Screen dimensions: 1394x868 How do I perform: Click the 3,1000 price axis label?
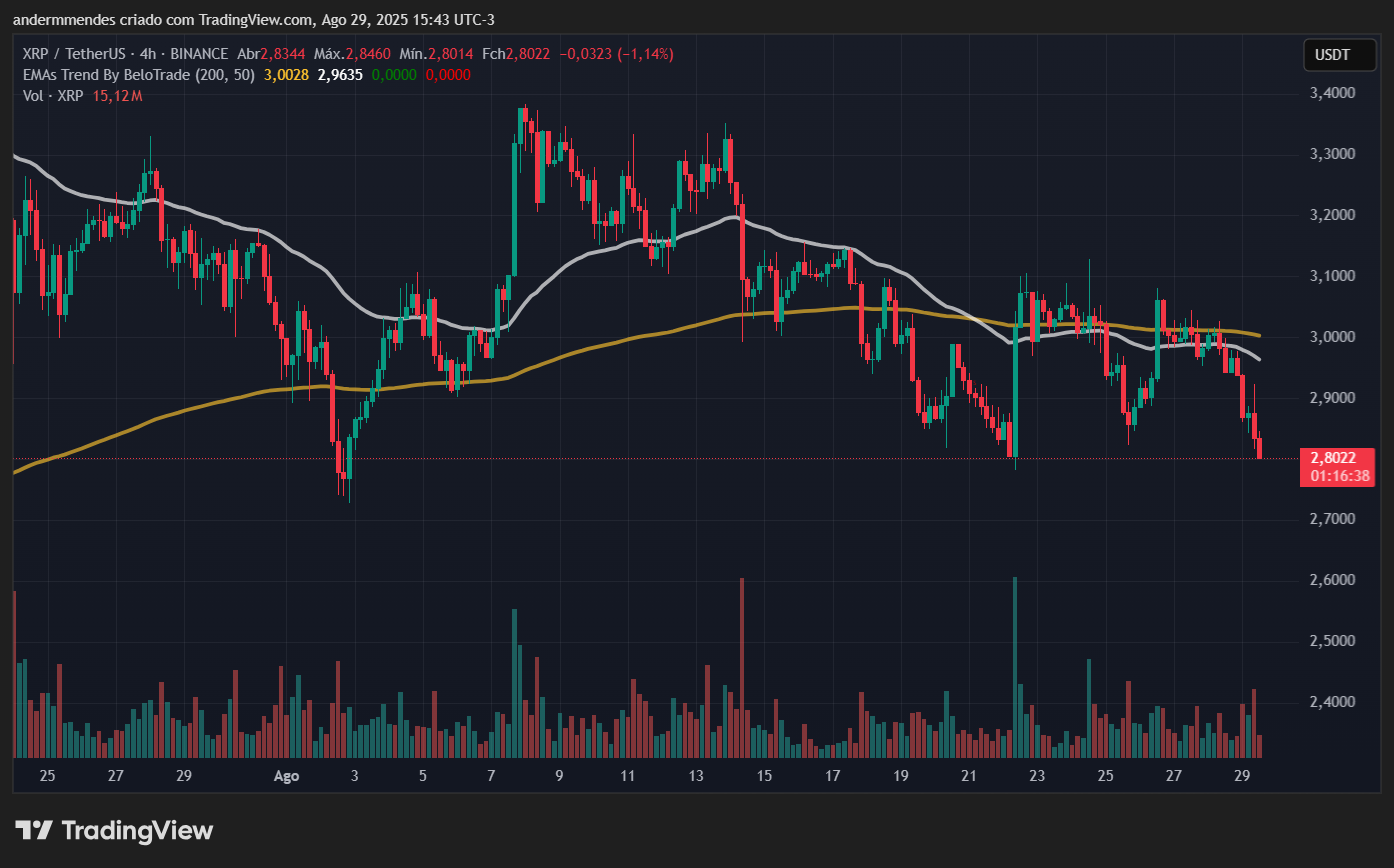coord(1332,276)
